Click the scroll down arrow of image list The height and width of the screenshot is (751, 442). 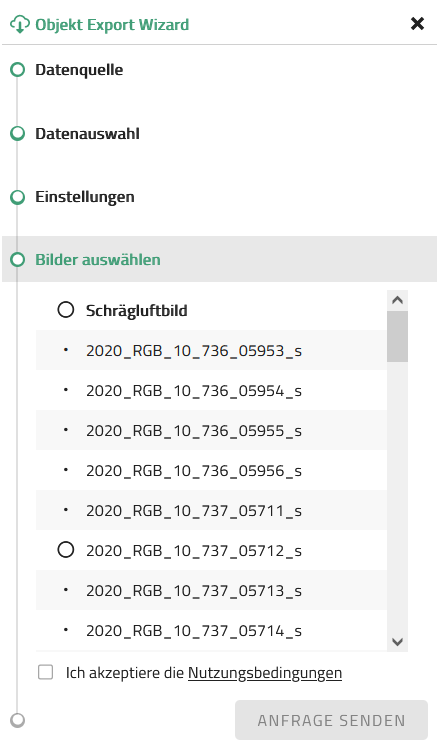[x=397, y=641]
